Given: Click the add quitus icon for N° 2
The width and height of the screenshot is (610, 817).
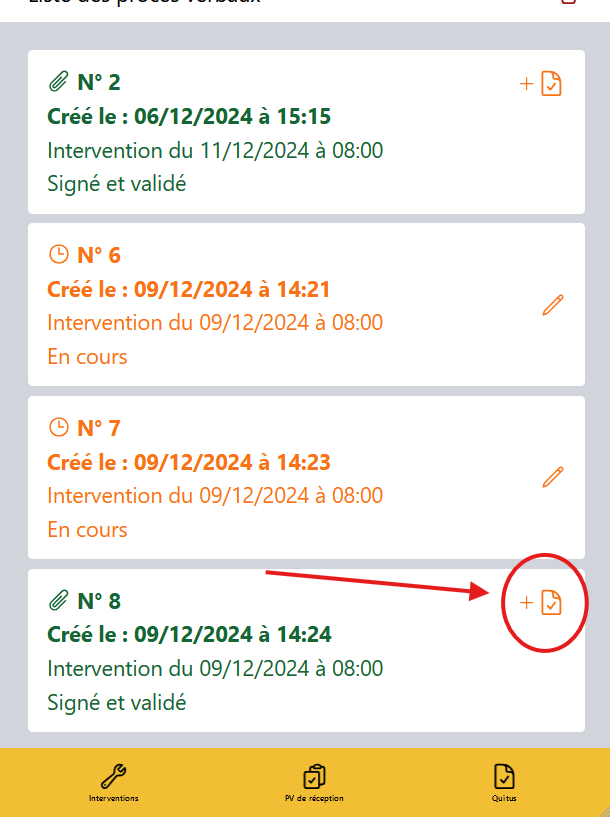Looking at the screenshot, I should tap(541, 84).
